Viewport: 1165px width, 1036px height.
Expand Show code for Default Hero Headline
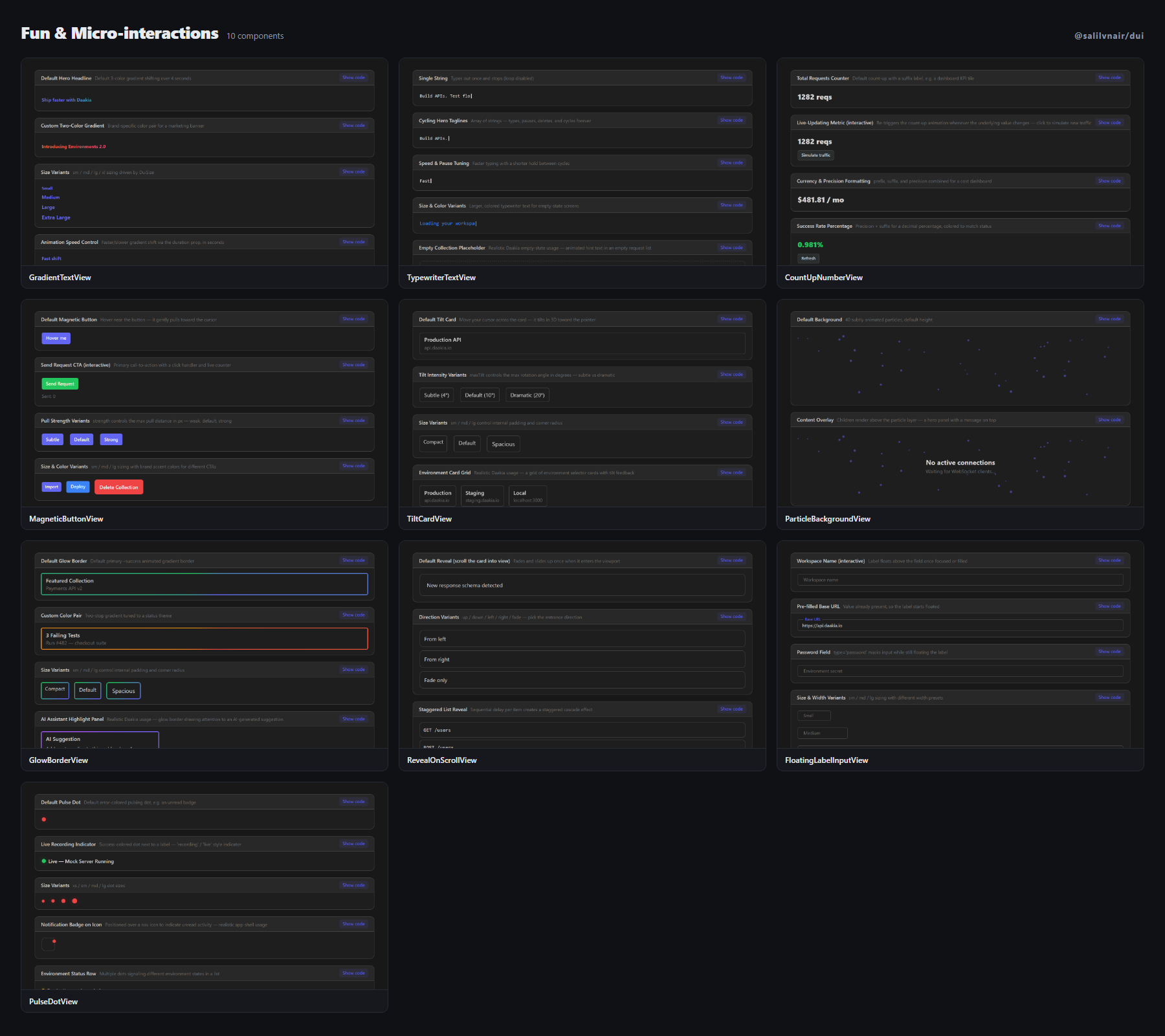pyautogui.click(x=353, y=78)
